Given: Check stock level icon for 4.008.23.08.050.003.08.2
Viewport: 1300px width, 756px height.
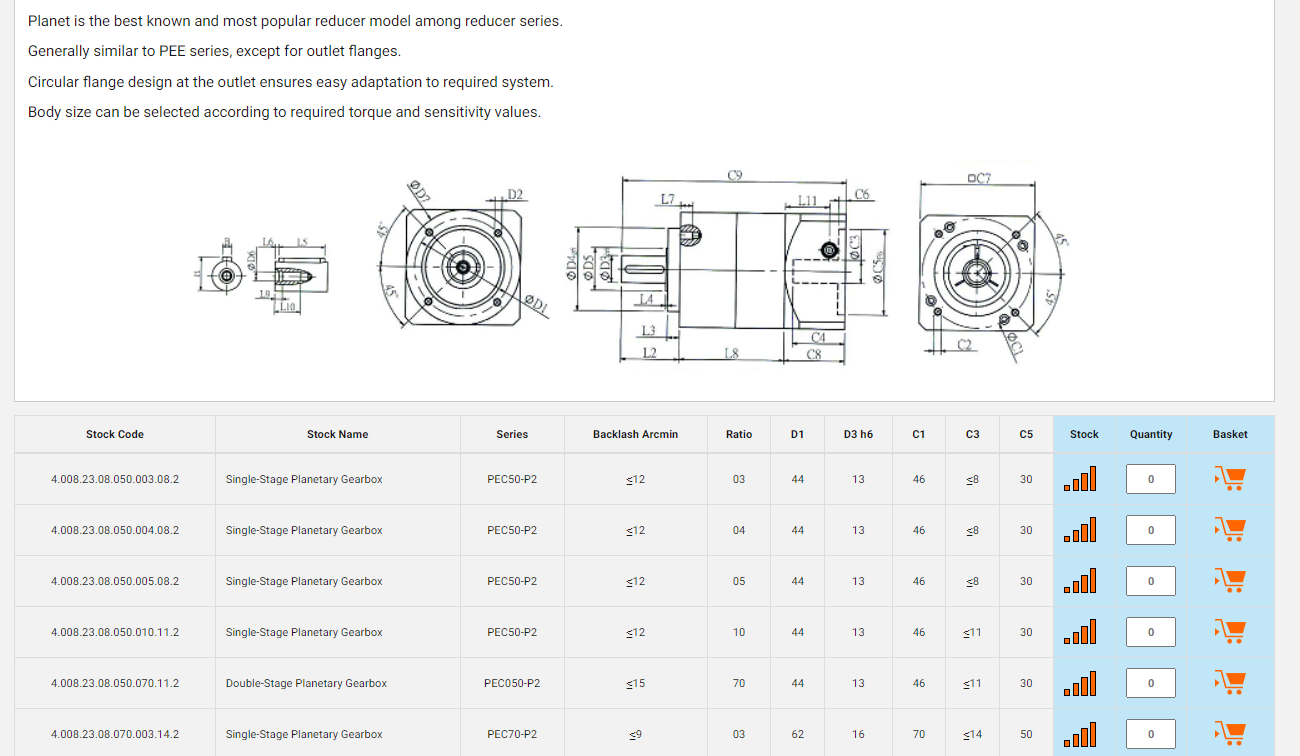Looking at the screenshot, I should [1080, 479].
